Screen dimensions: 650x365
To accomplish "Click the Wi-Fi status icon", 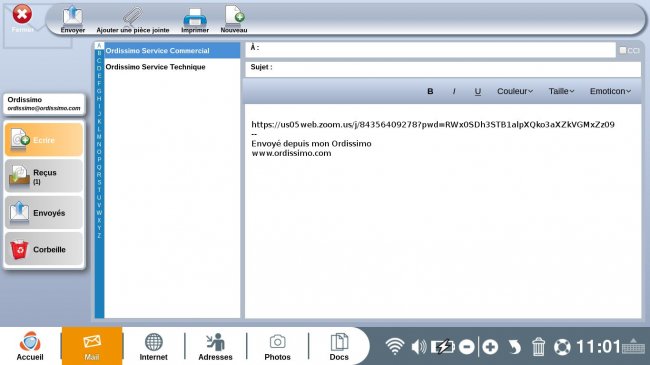I will [395, 346].
